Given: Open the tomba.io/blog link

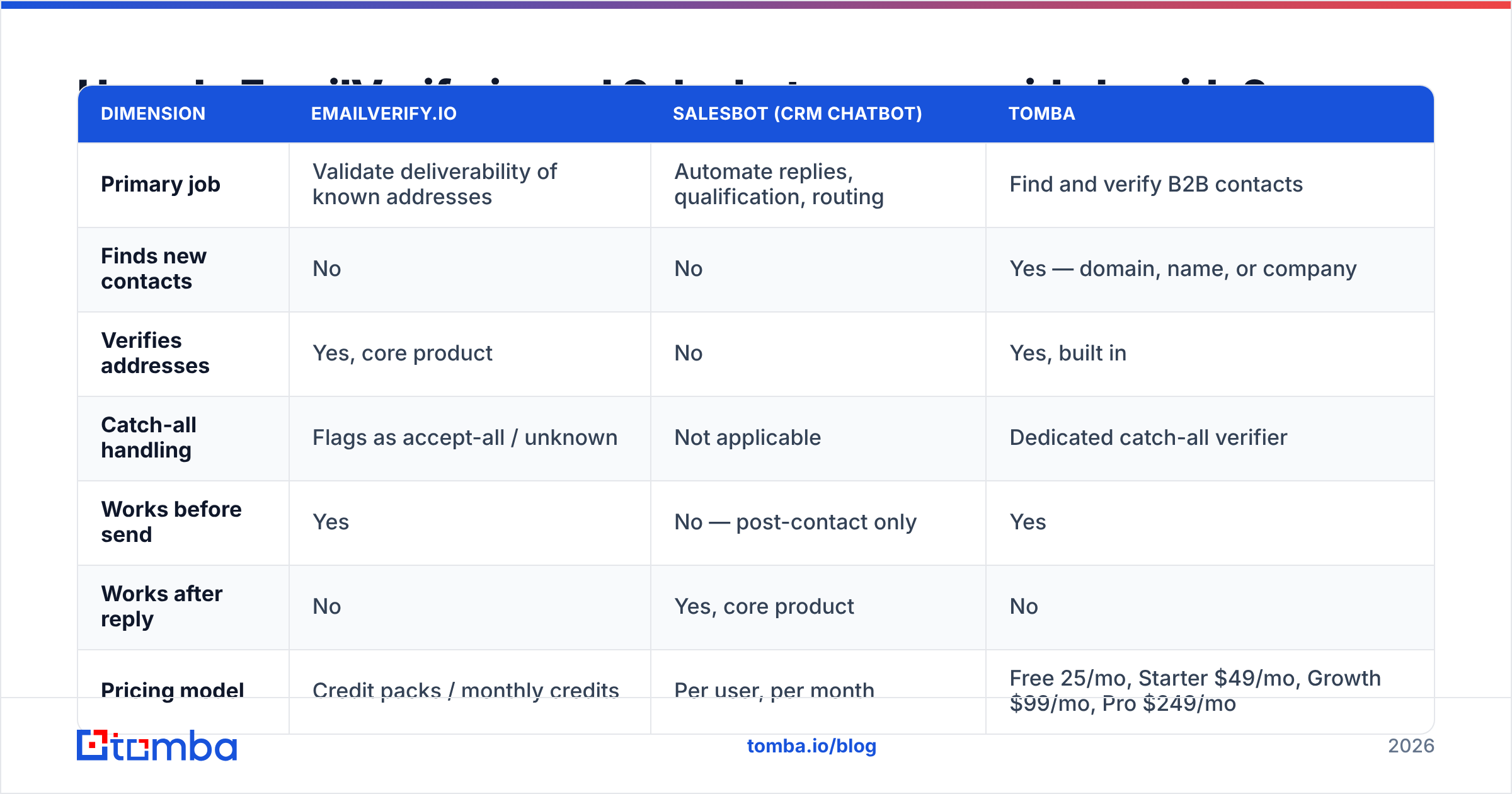Looking at the screenshot, I should [x=811, y=746].
